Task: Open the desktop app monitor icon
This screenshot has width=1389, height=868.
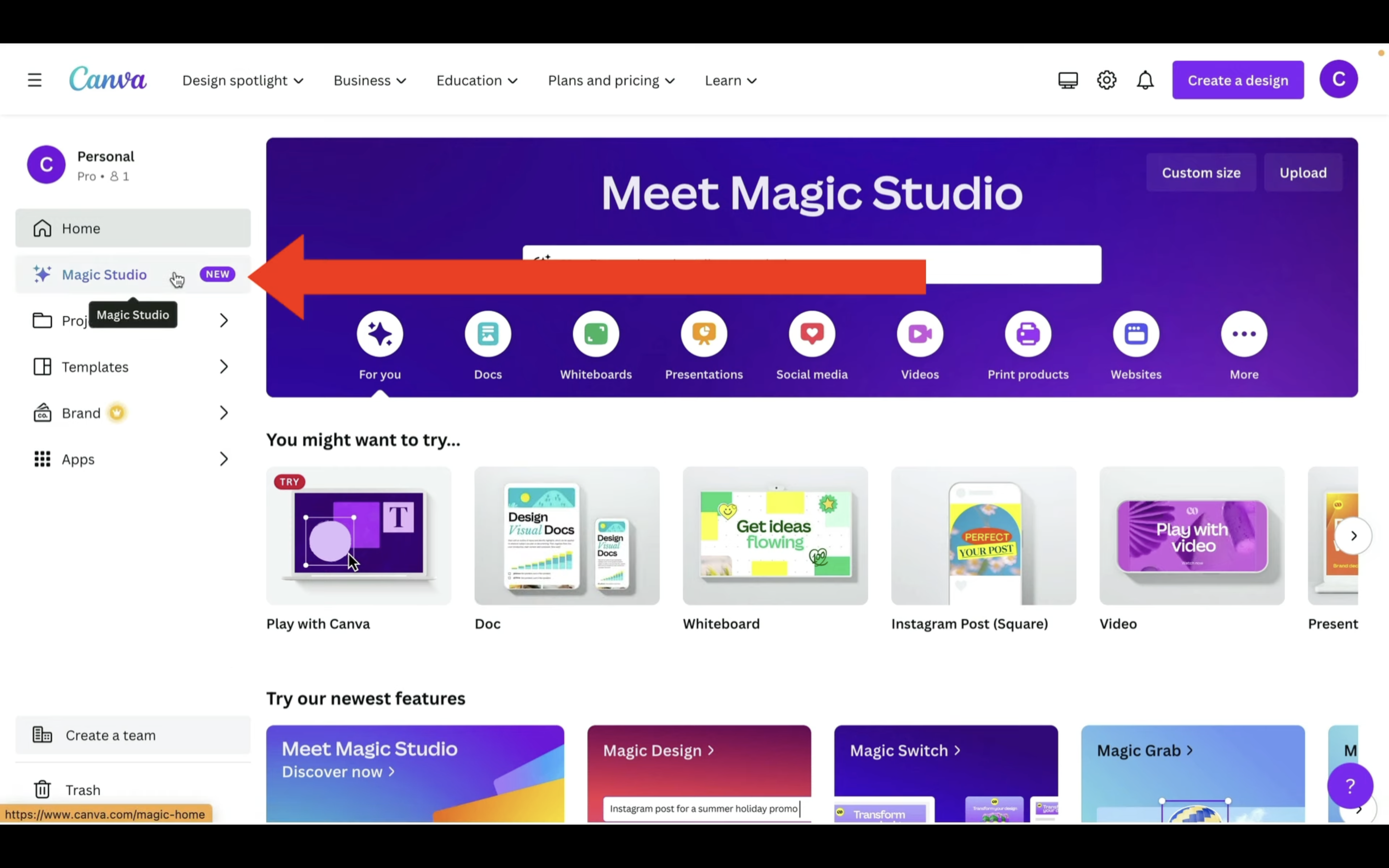Action: pyautogui.click(x=1068, y=80)
